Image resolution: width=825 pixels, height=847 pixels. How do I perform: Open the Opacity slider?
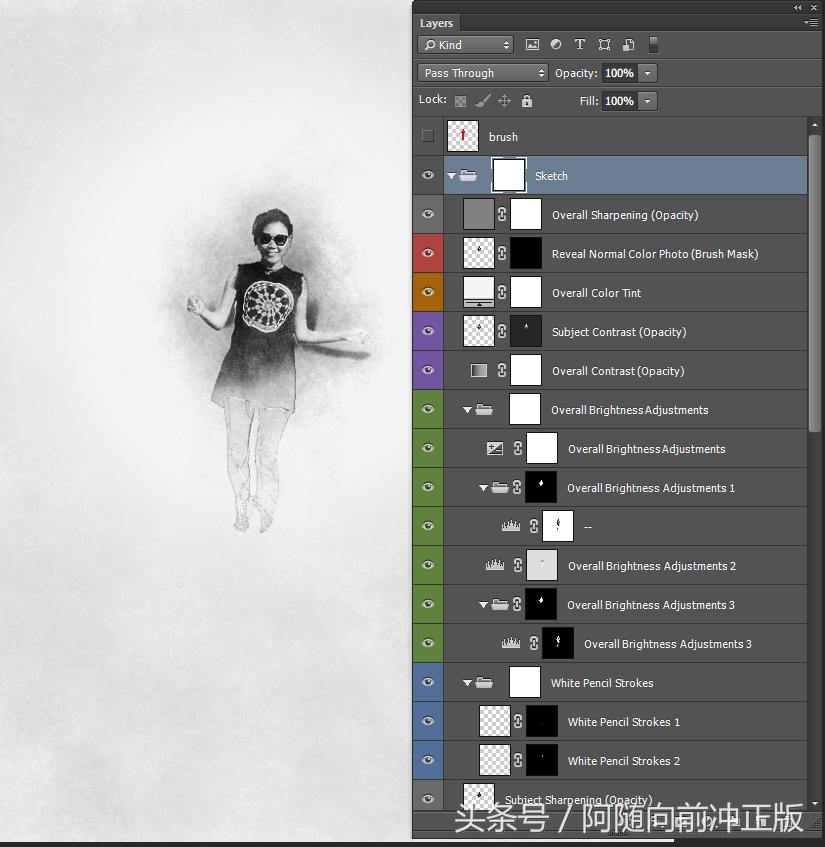tap(646, 72)
